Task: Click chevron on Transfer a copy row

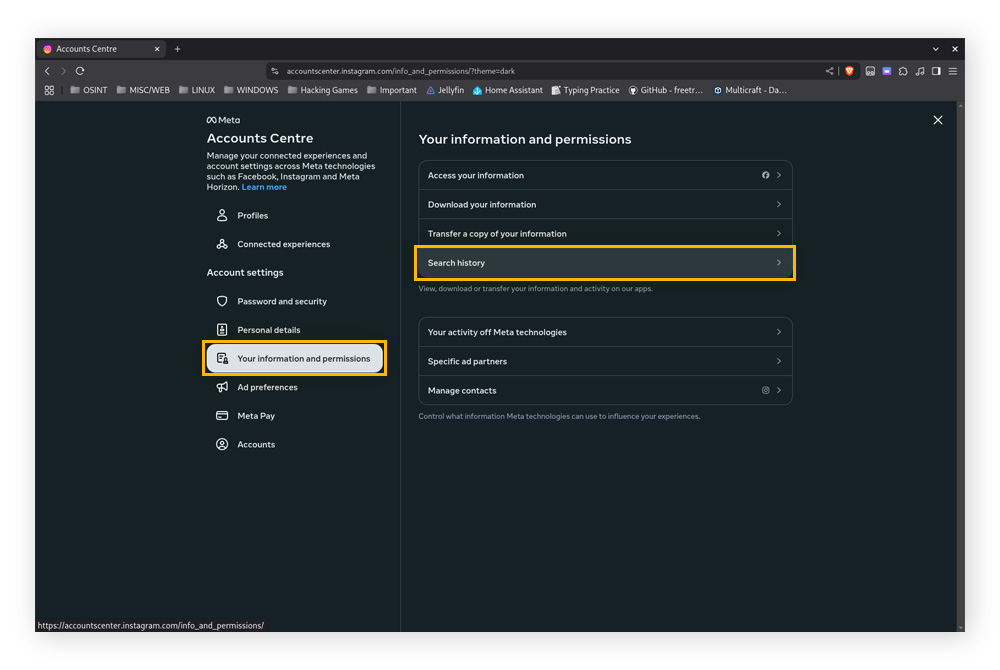Action: pyautogui.click(x=779, y=234)
